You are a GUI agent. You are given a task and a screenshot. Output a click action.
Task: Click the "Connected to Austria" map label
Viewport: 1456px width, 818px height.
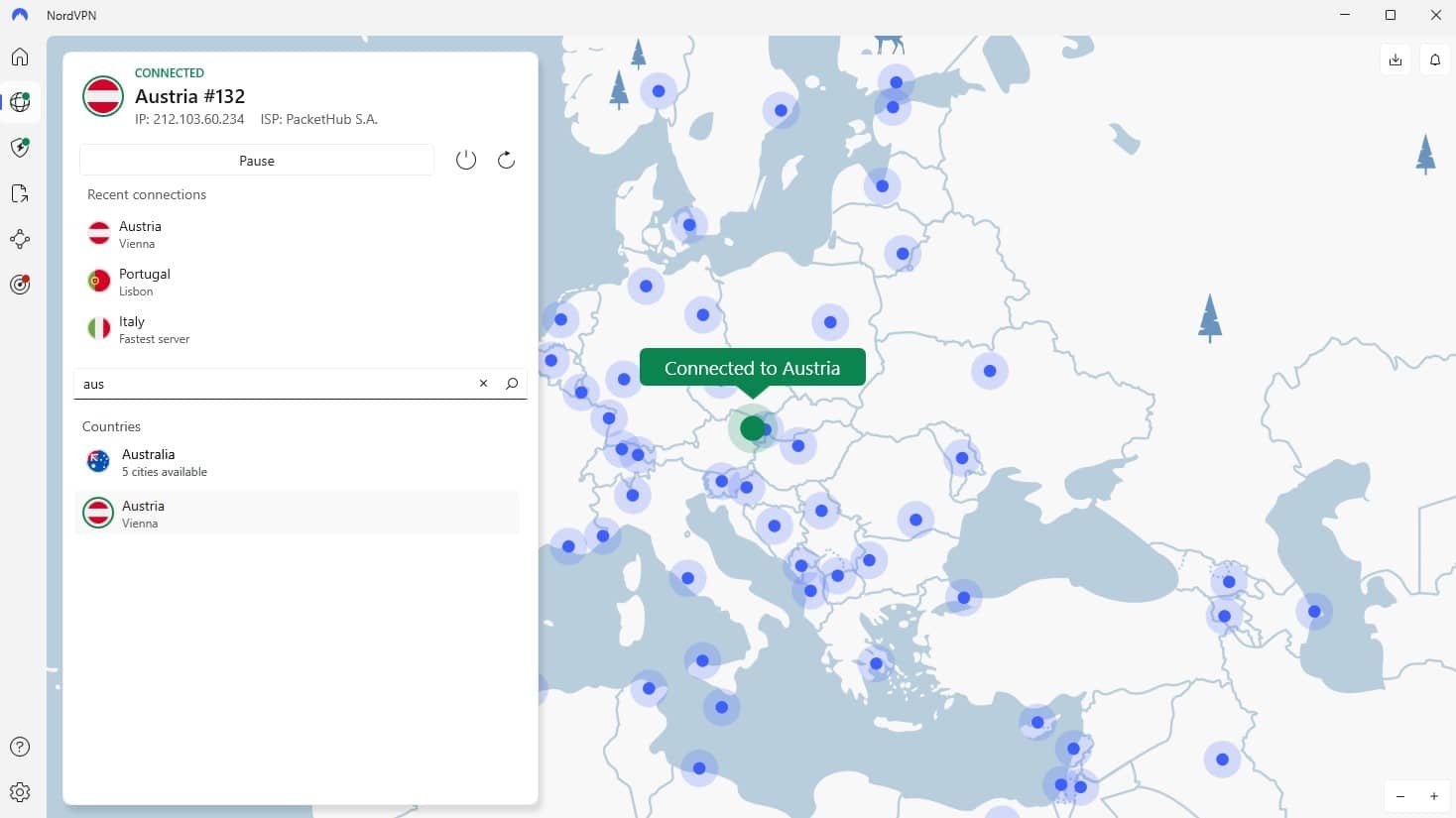pyautogui.click(x=753, y=368)
